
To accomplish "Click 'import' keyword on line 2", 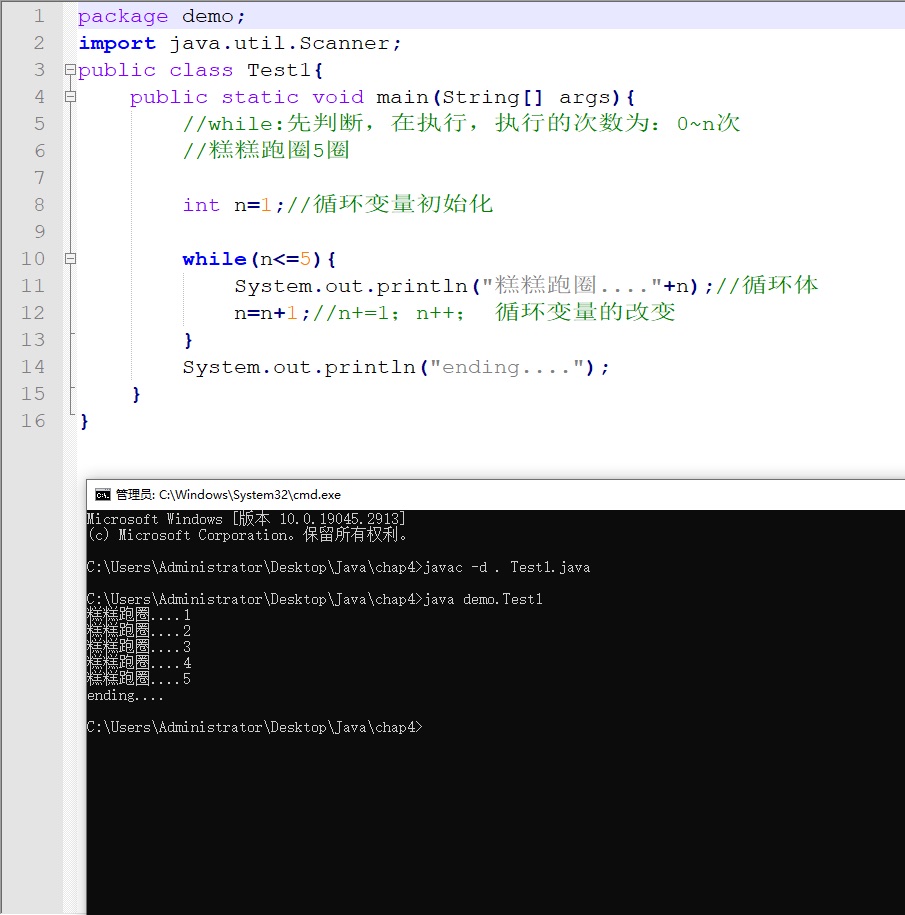I will click(x=117, y=43).
